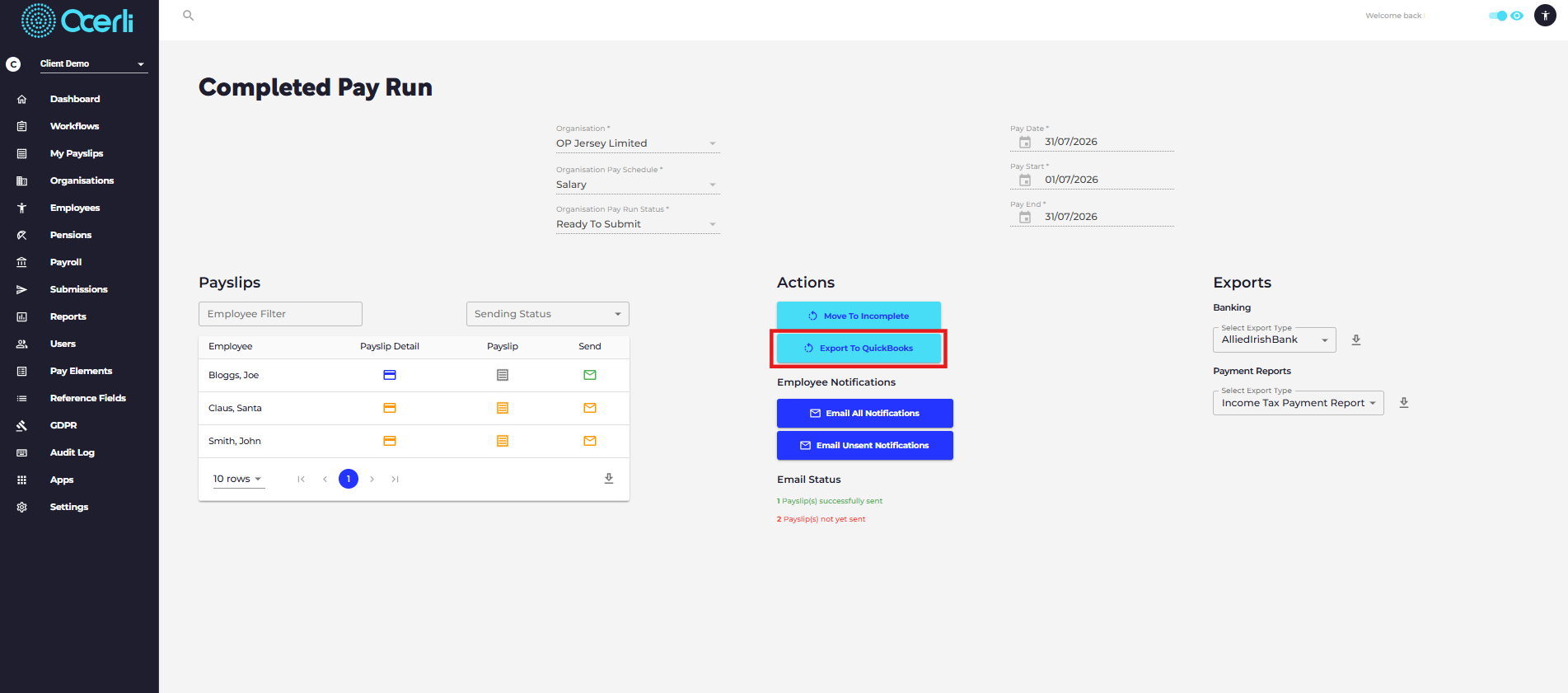This screenshot has height=693, width=1568.
Task: Open John Smith payslip detail icon
Action: point(390,441)
